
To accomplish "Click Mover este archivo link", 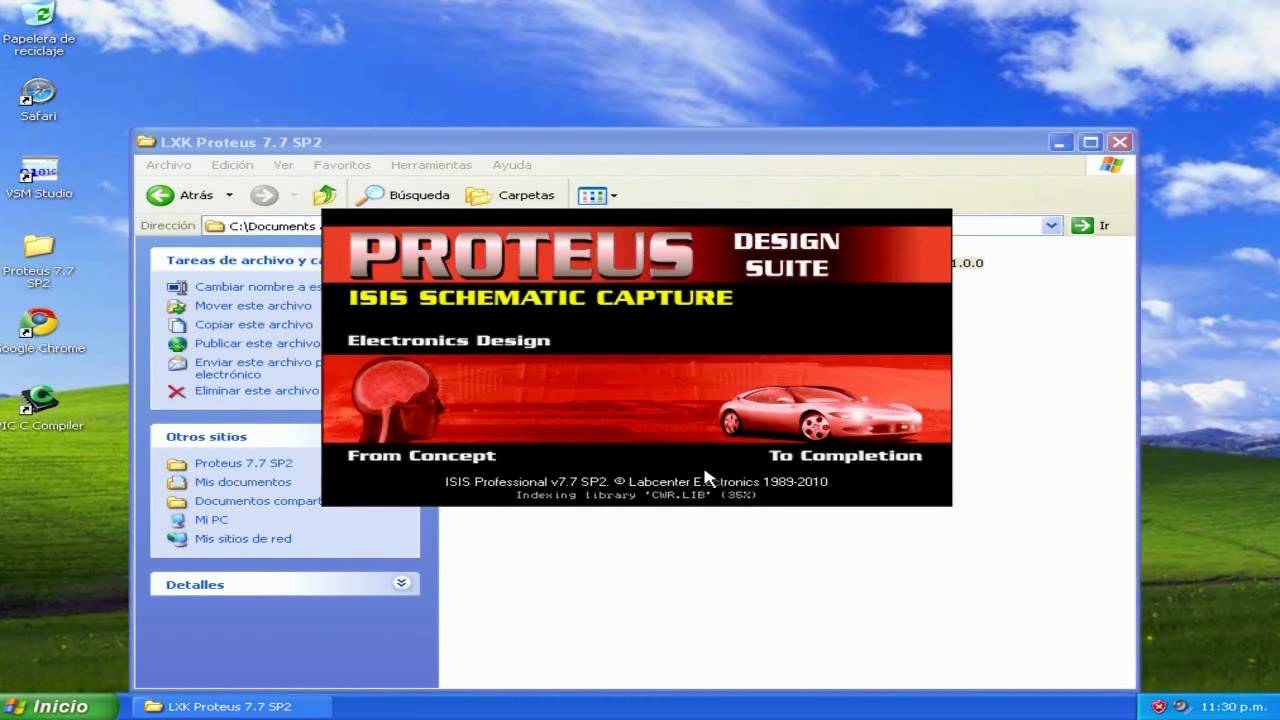I will point(253,306).
